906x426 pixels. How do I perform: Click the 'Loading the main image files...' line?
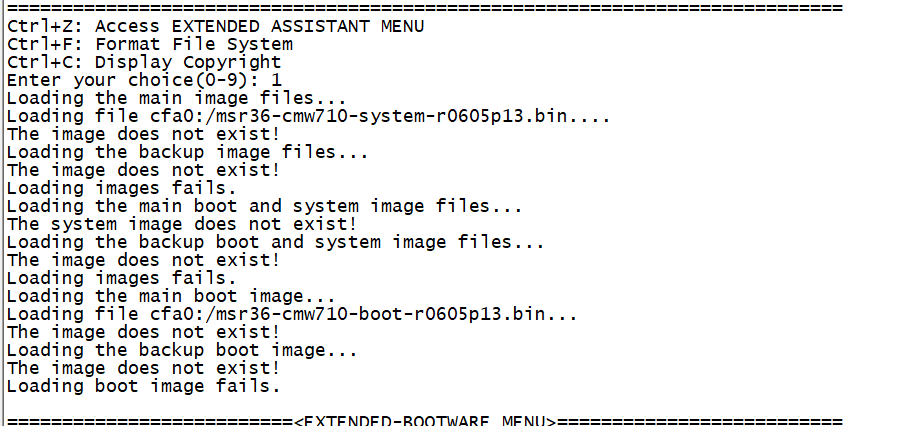[176, 98]
